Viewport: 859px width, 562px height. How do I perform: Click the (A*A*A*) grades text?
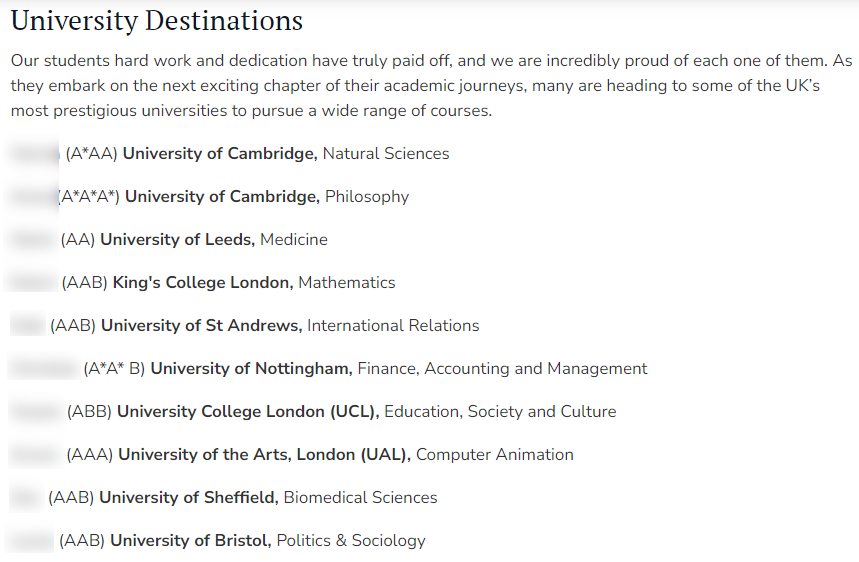point(89,197)
